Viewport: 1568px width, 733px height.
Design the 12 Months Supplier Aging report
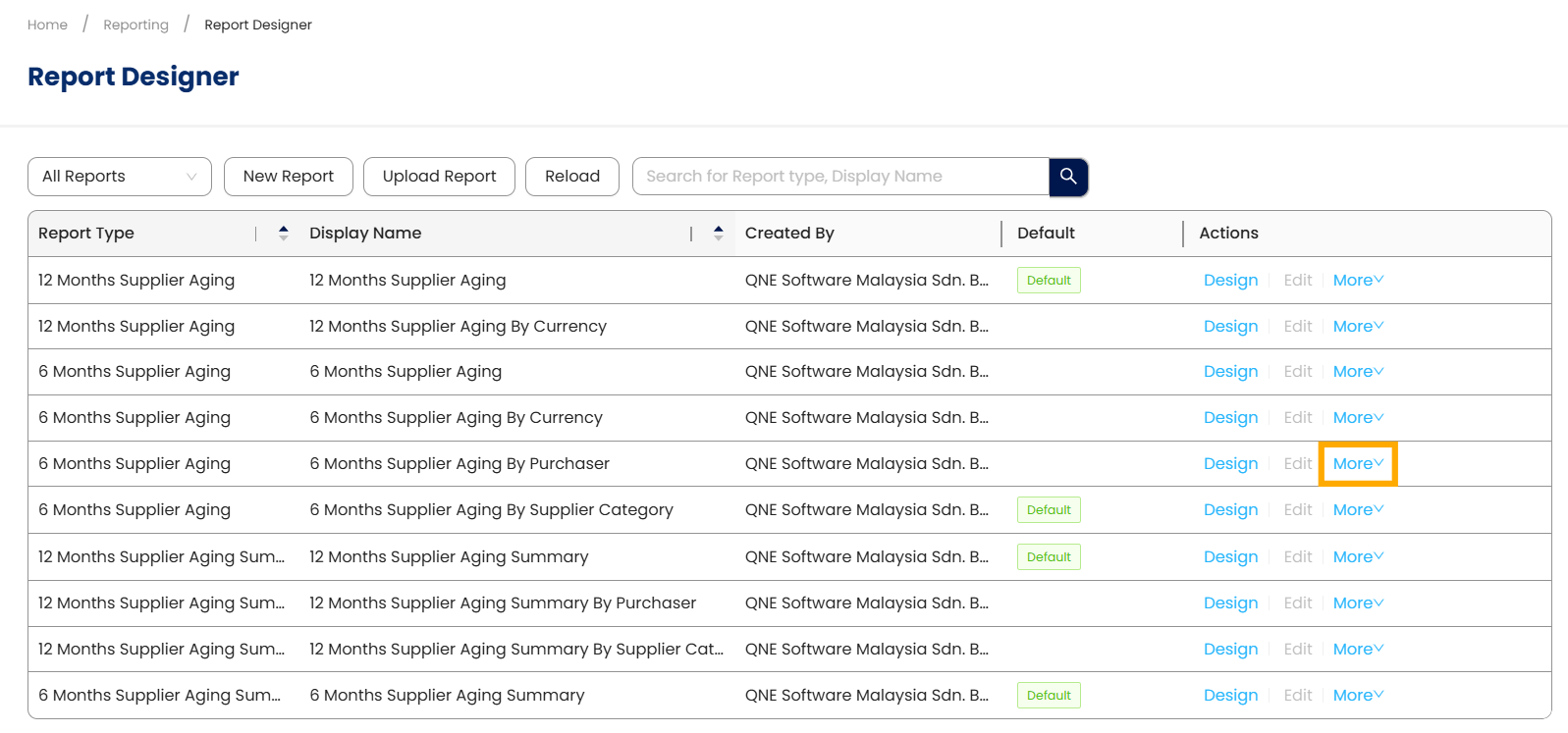(1230, 280)
